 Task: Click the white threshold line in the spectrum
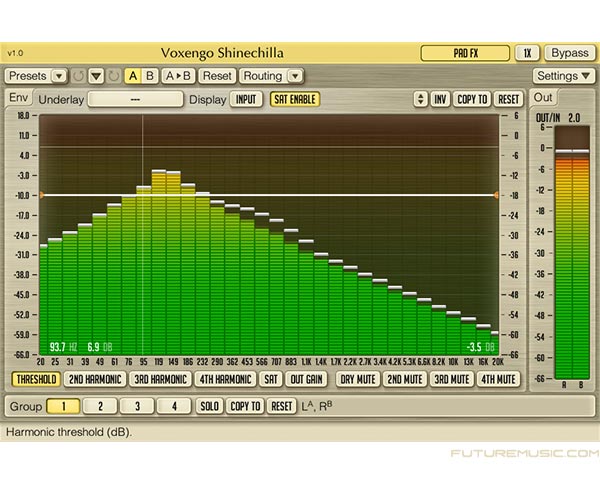pyautogui.click(x=269, y=195)
